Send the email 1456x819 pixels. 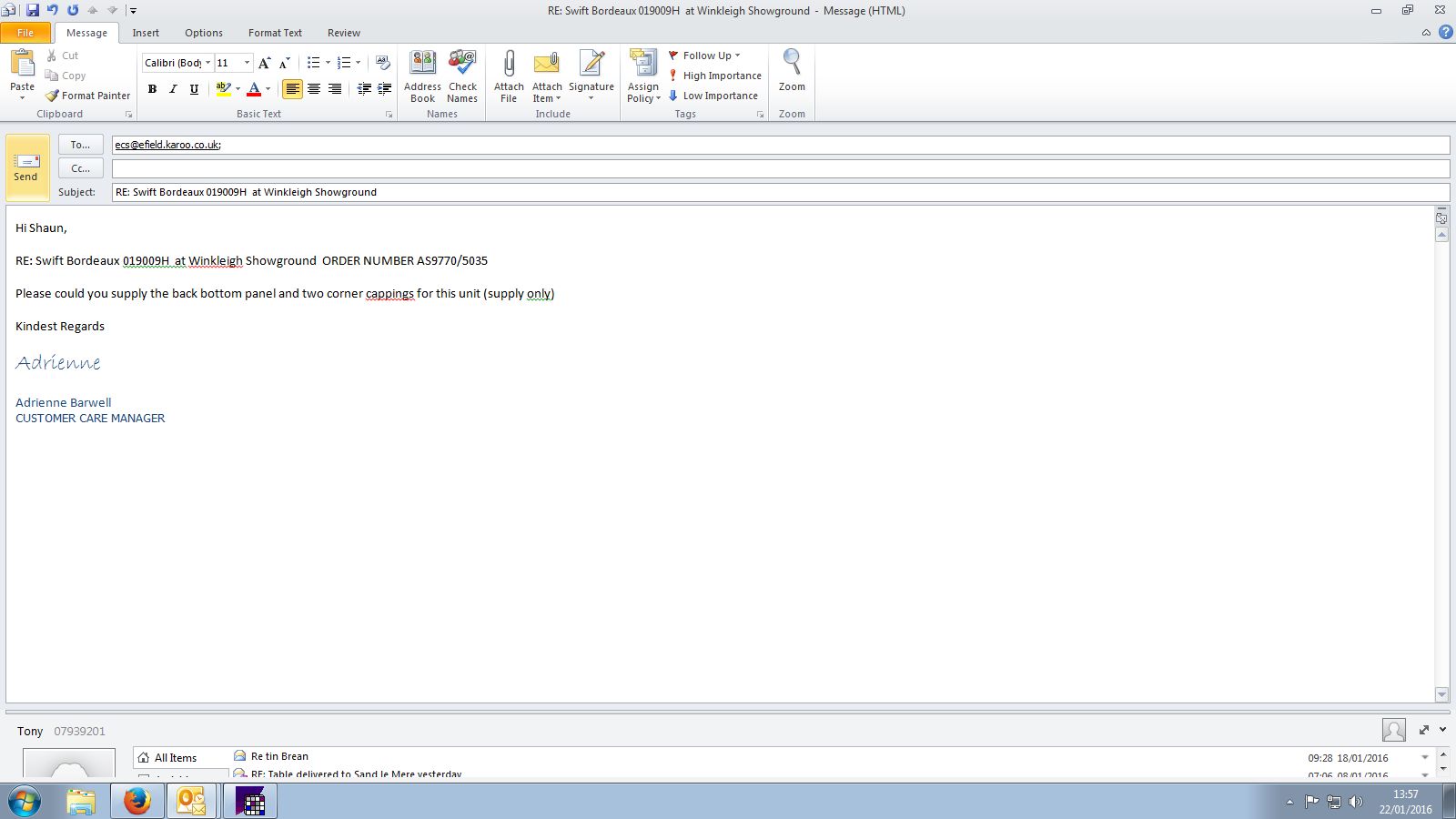pyautogui.click(x=26, y=168)
